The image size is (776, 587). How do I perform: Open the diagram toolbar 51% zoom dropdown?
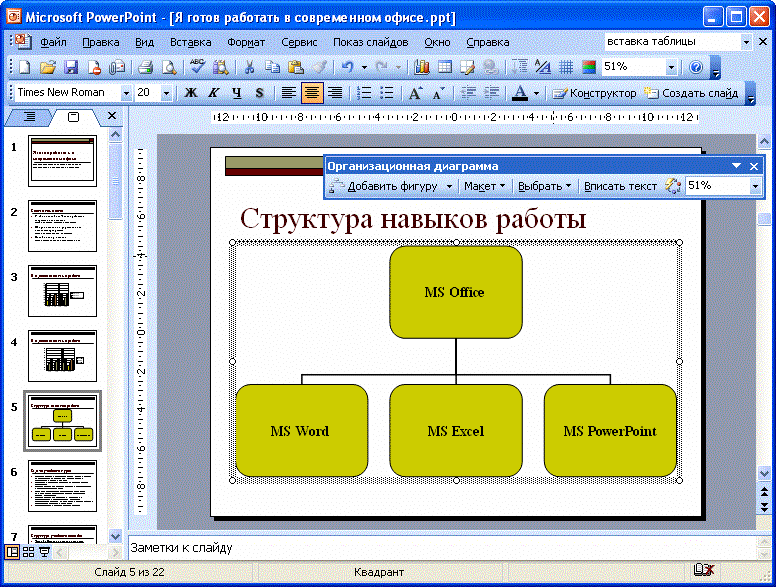(755, 187)
